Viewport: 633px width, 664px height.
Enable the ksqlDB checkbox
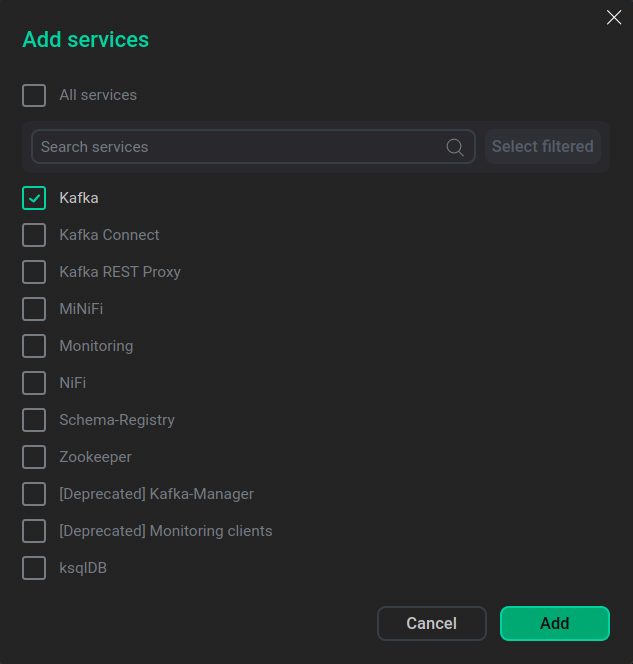click(34, 568)
